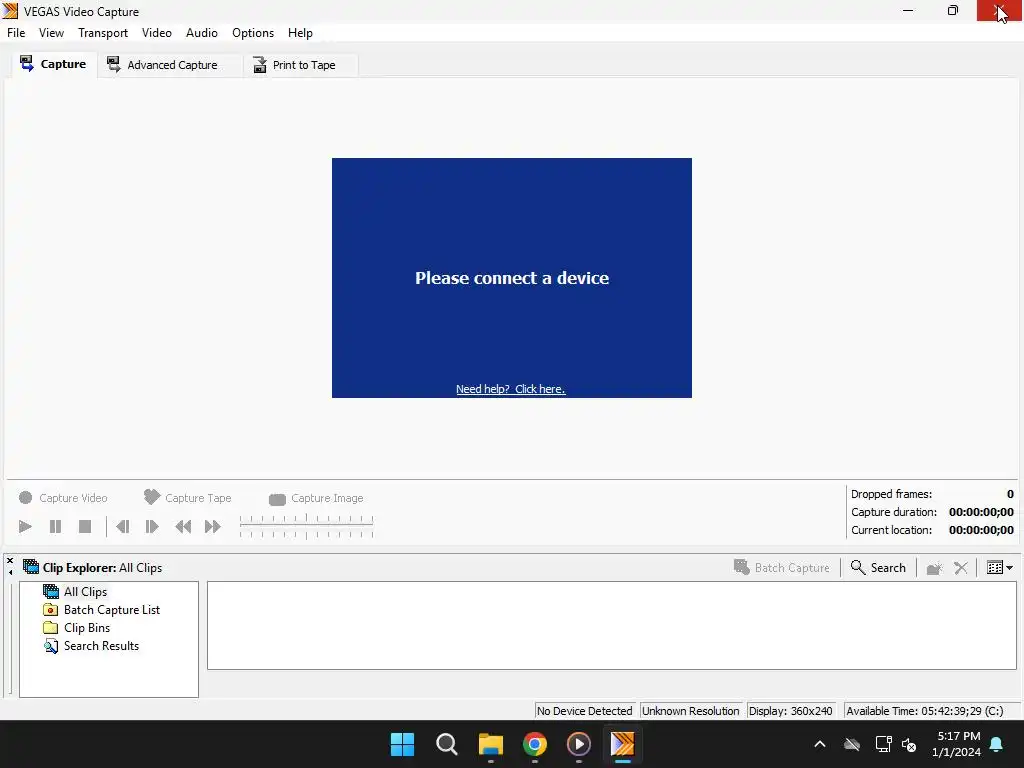Image resolution: width=1024 pixels, height=768 pixels.
Task: Click the shuttle speed slider
Action: pyautogui.click(x=306, y=526)
